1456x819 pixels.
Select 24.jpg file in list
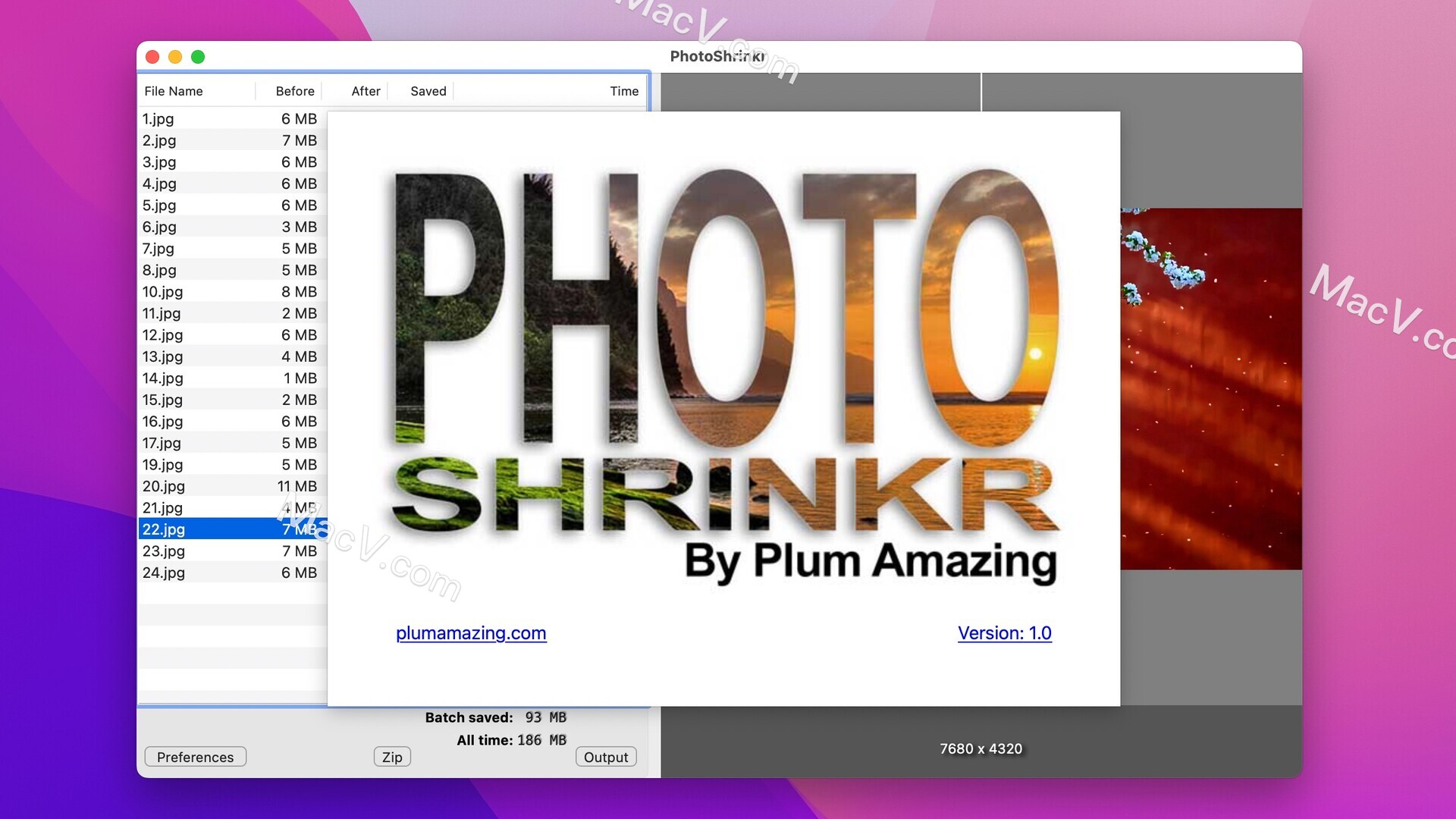click(x=164, y=572)
